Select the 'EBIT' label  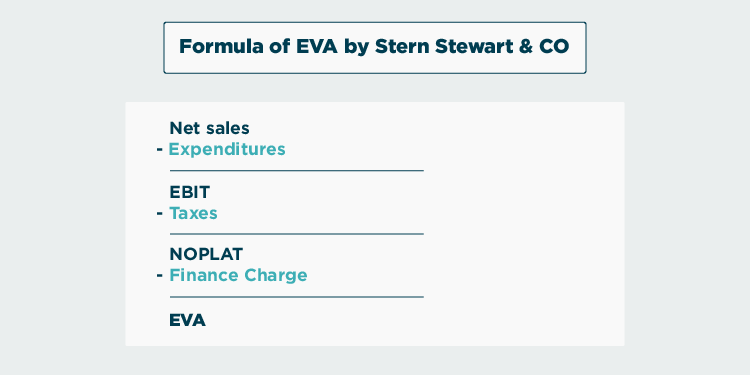(190, 192)
